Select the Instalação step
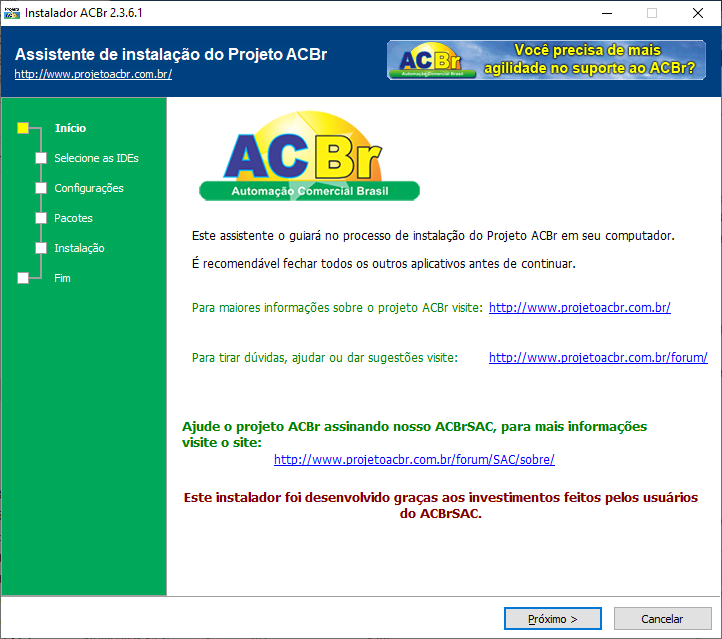 pos(79,248)
